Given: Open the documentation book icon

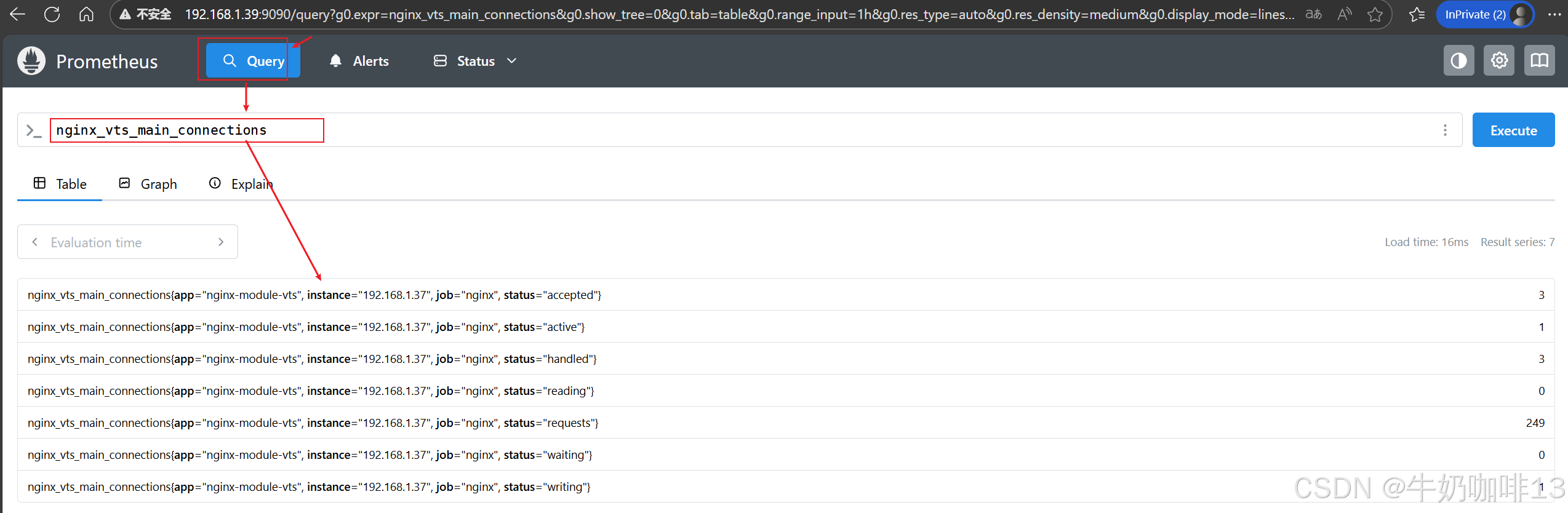Looking at the screenshot, I should coord(1540,60).
